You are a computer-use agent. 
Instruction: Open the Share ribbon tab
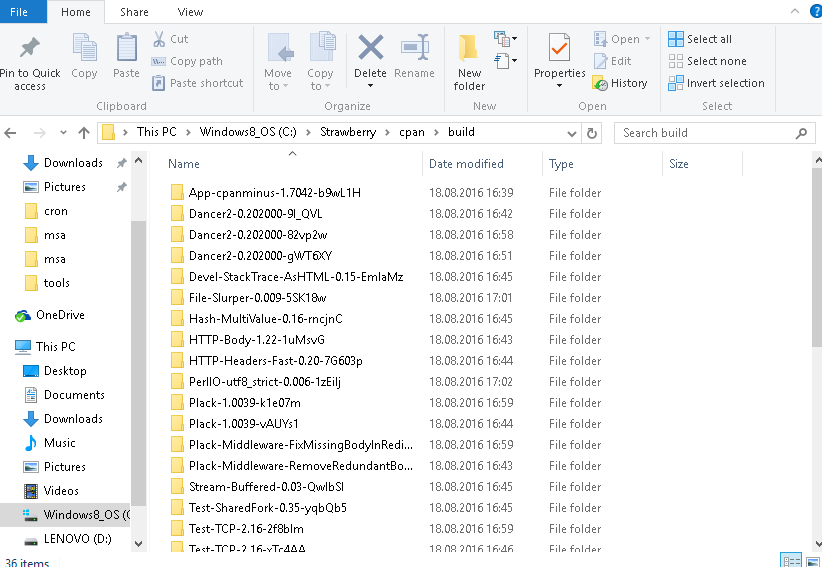pos(135,12)
